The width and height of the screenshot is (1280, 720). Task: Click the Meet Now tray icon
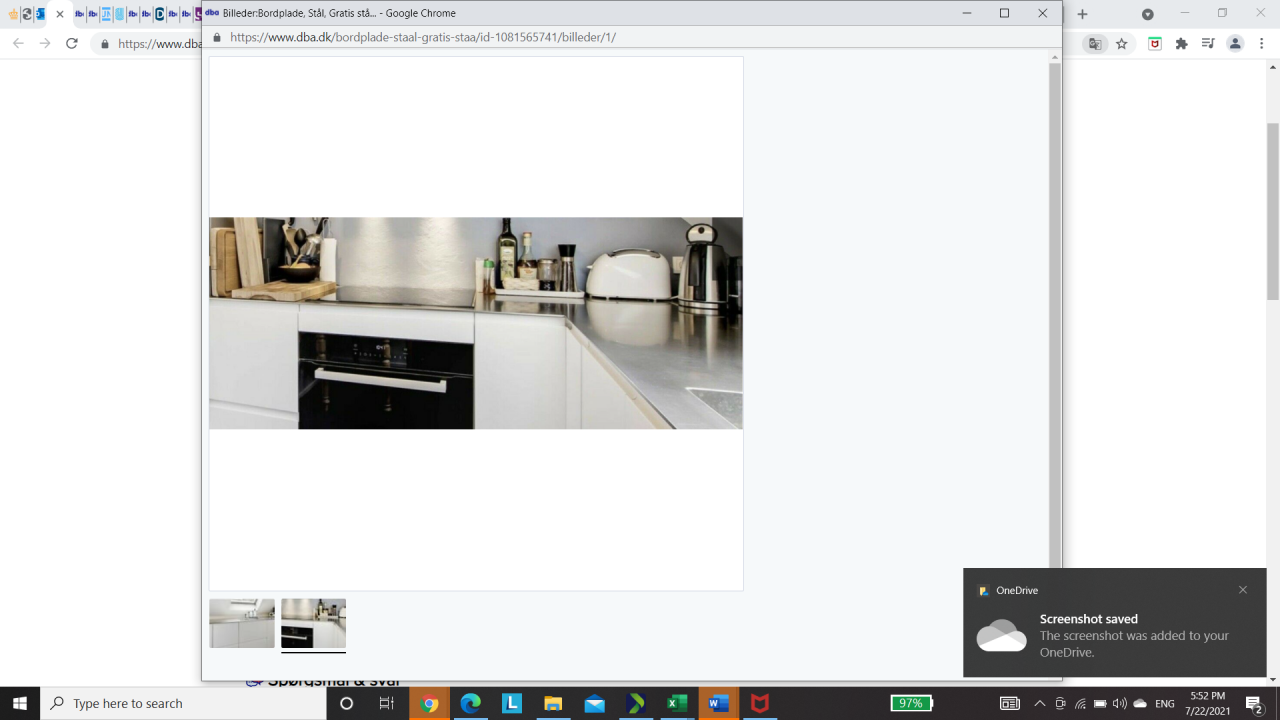1061,703
